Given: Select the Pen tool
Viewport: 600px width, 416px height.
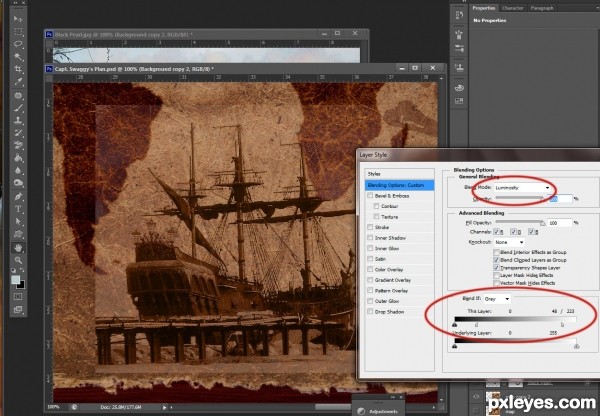Looking at the screenshot, I should pos(18,197).
